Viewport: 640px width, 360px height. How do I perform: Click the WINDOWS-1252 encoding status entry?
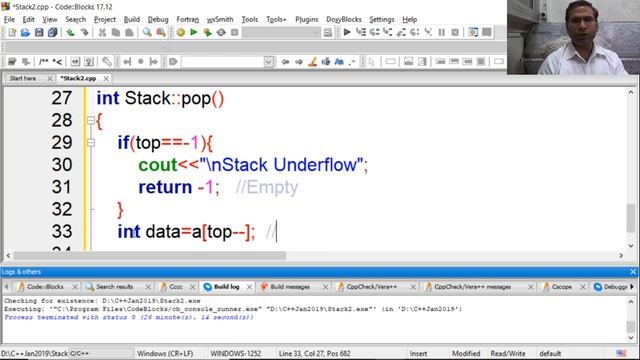click(236, 353)
